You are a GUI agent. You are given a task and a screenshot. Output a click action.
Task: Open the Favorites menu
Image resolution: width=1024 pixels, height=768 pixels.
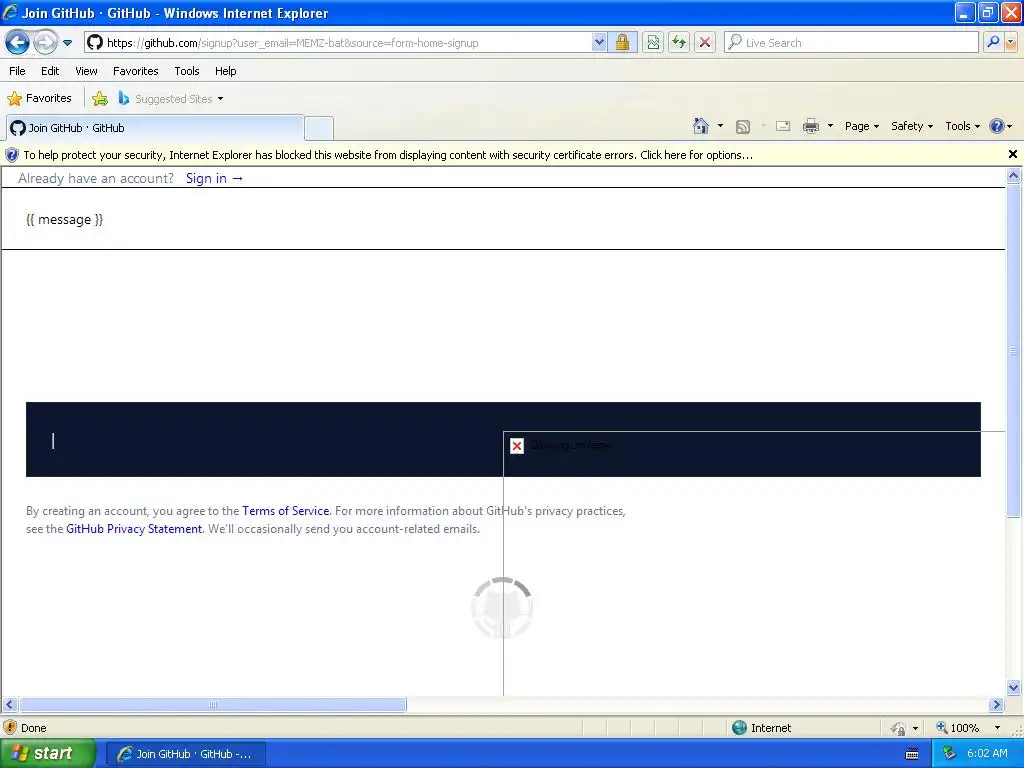tap(136, 71)
